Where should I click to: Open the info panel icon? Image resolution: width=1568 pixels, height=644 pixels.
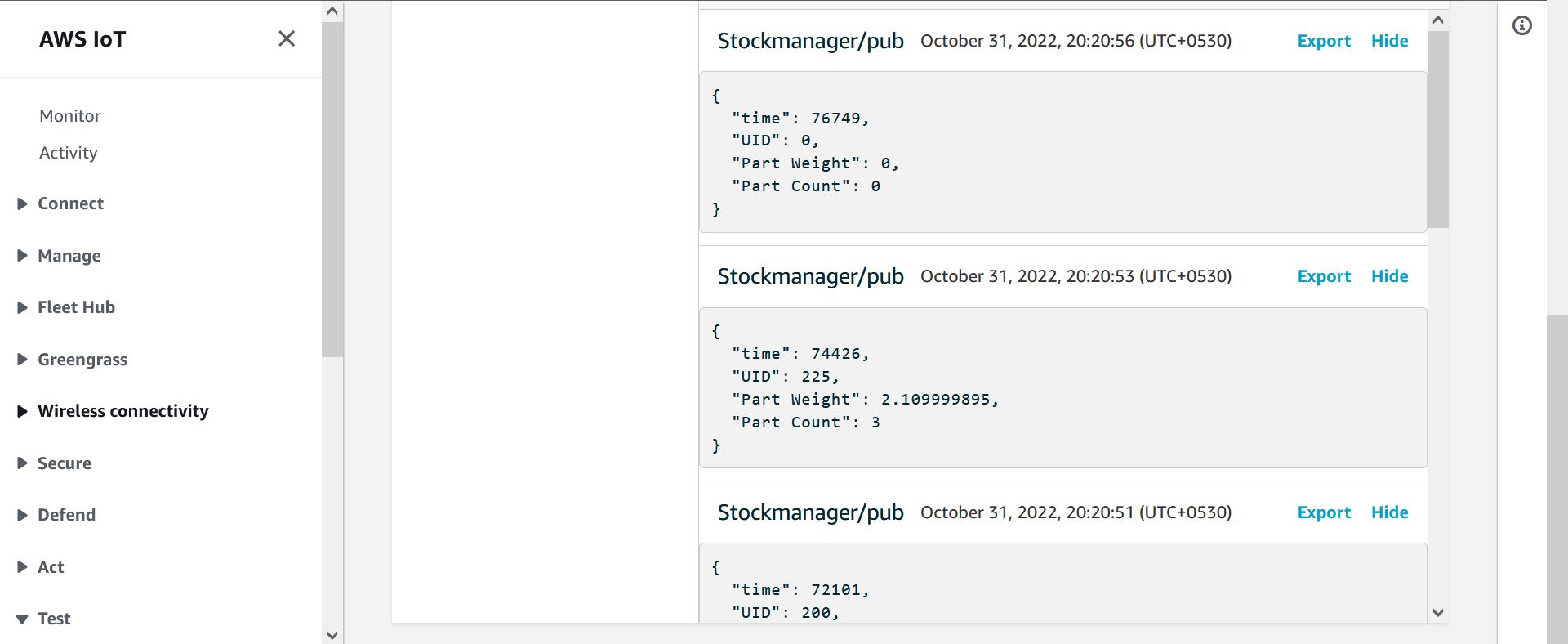point(1522,25)
